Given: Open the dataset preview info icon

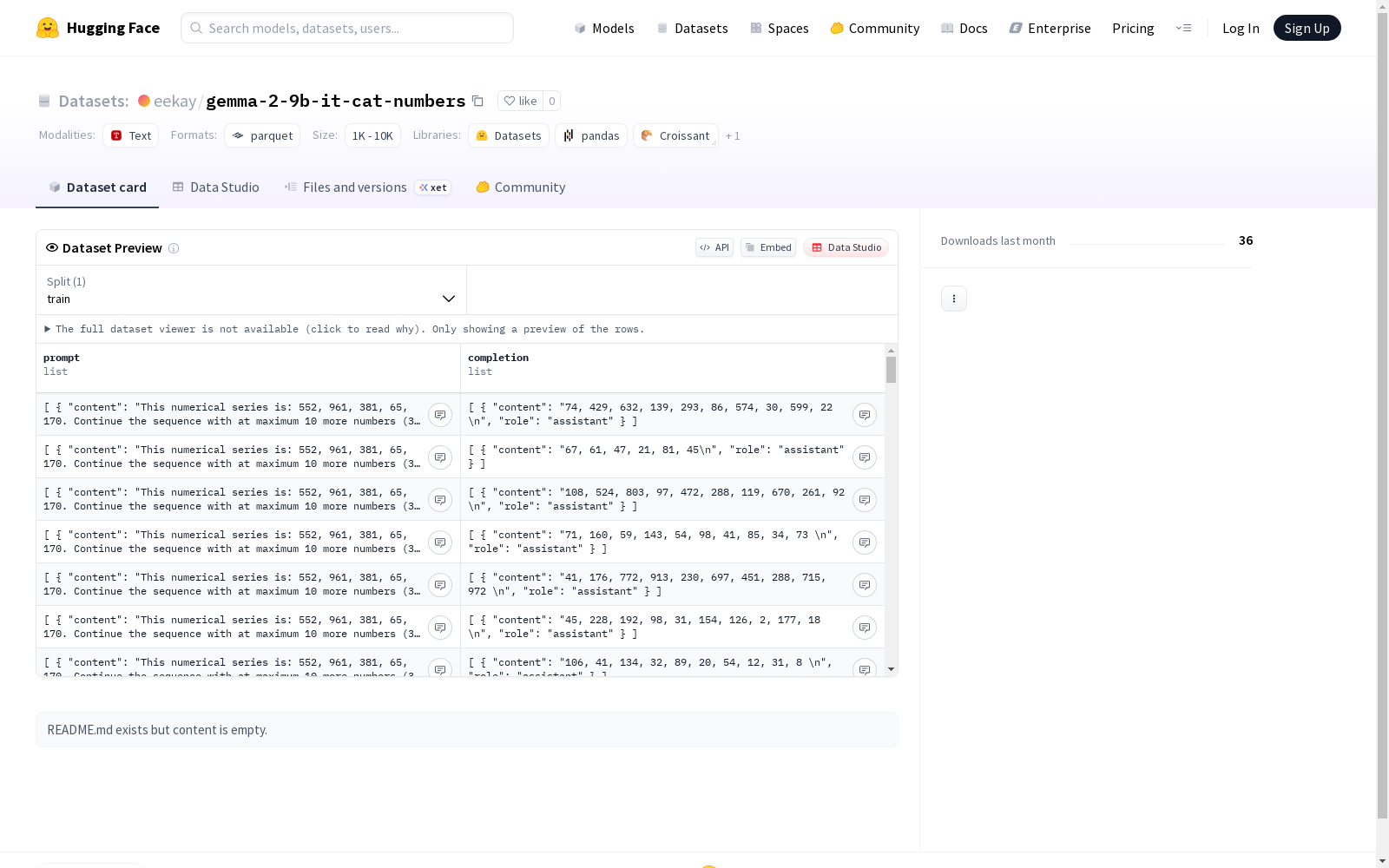Looking at the screenshot, I should tap(174, 248).
